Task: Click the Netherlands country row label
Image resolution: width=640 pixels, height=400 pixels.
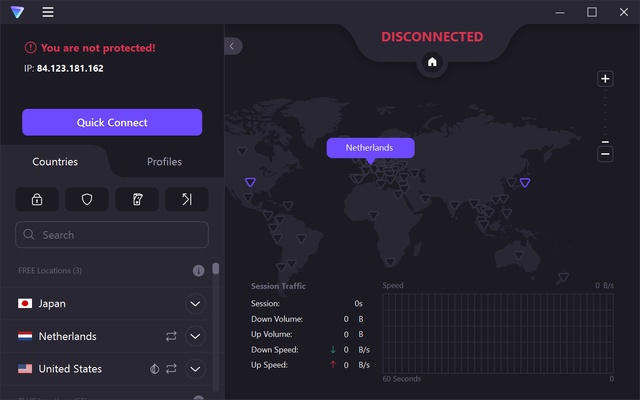Action: tap(67, 336)
